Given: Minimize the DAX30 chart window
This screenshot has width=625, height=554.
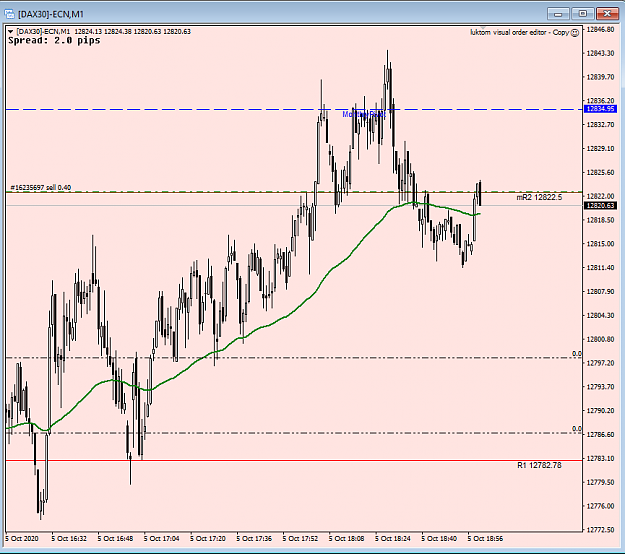Looking at the screenshot, I should point(558,14).
